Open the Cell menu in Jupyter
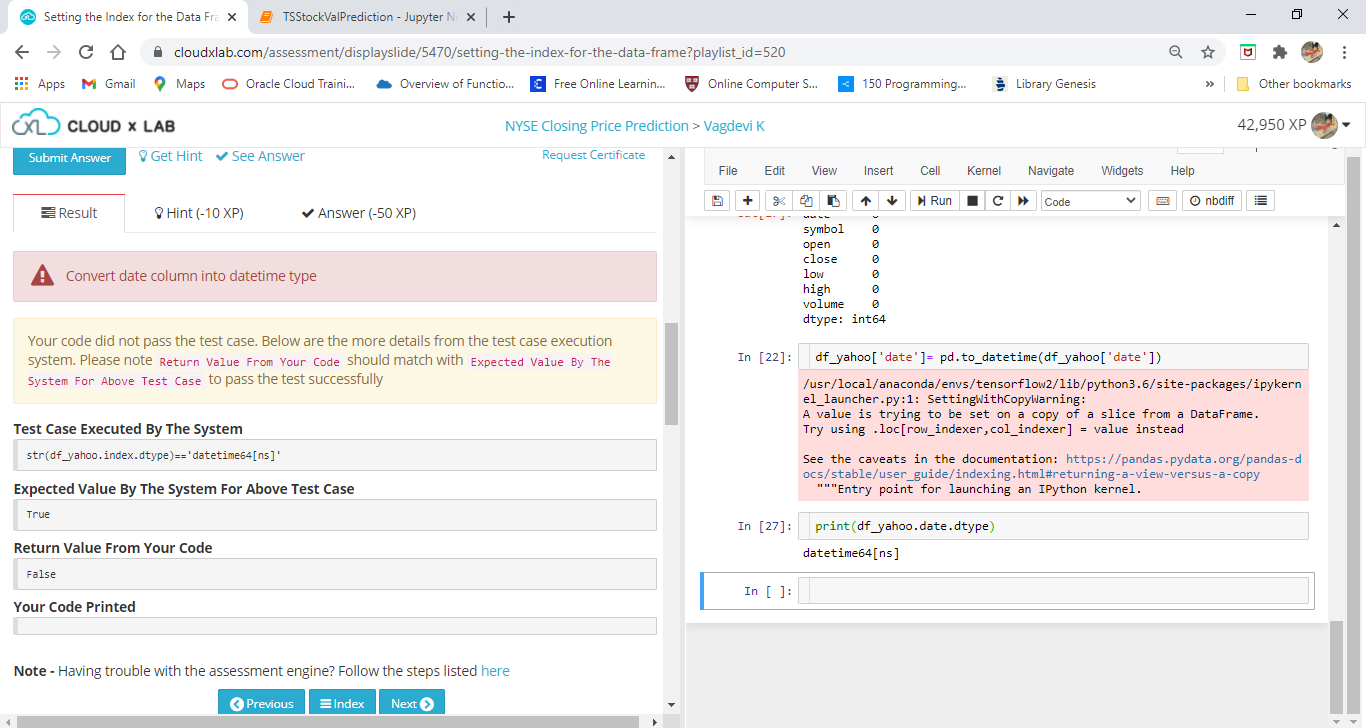 [x=930, y=171]
